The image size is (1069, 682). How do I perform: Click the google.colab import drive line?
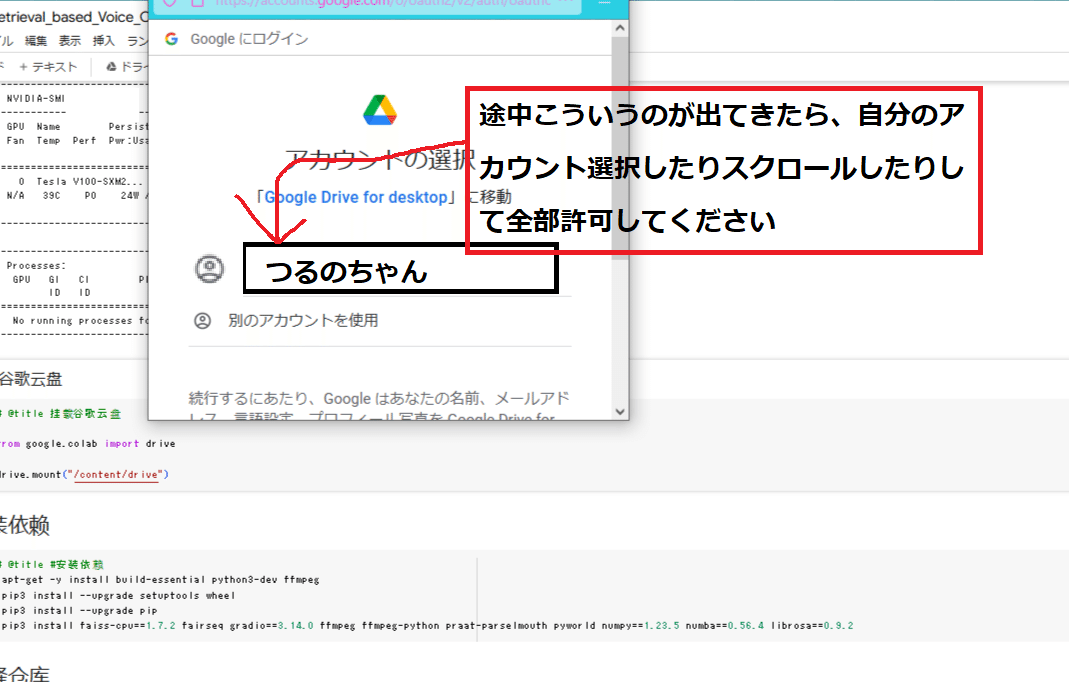(x=87, y=443)
